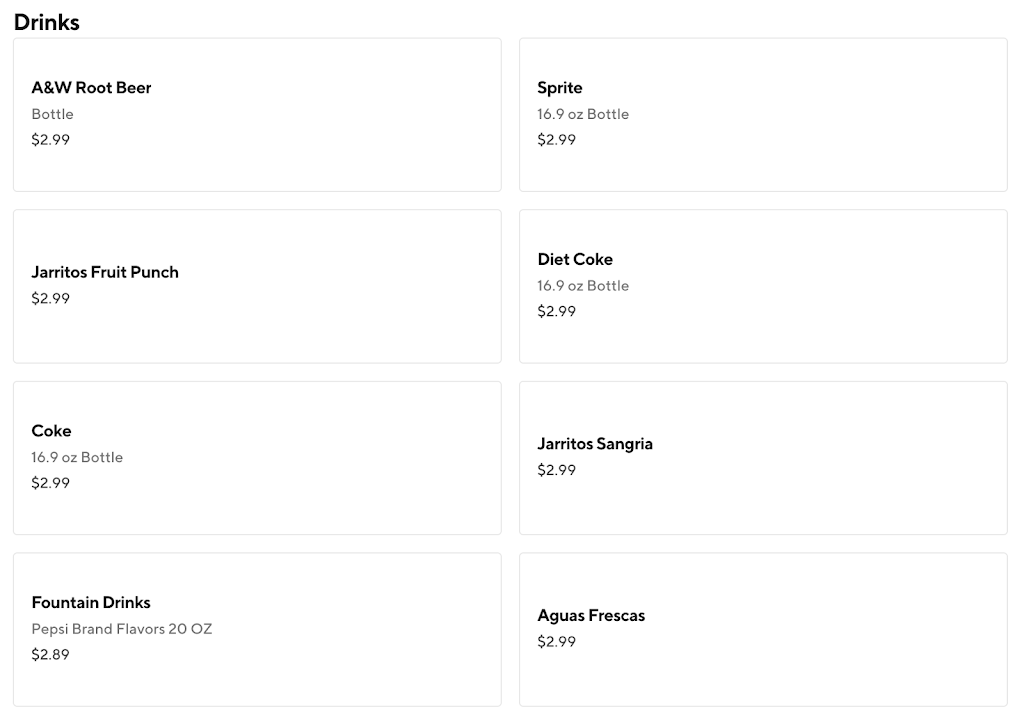Click the Jarritos Fruit Punch menu item
The image size is (1024, 724).
pos(257,286)
